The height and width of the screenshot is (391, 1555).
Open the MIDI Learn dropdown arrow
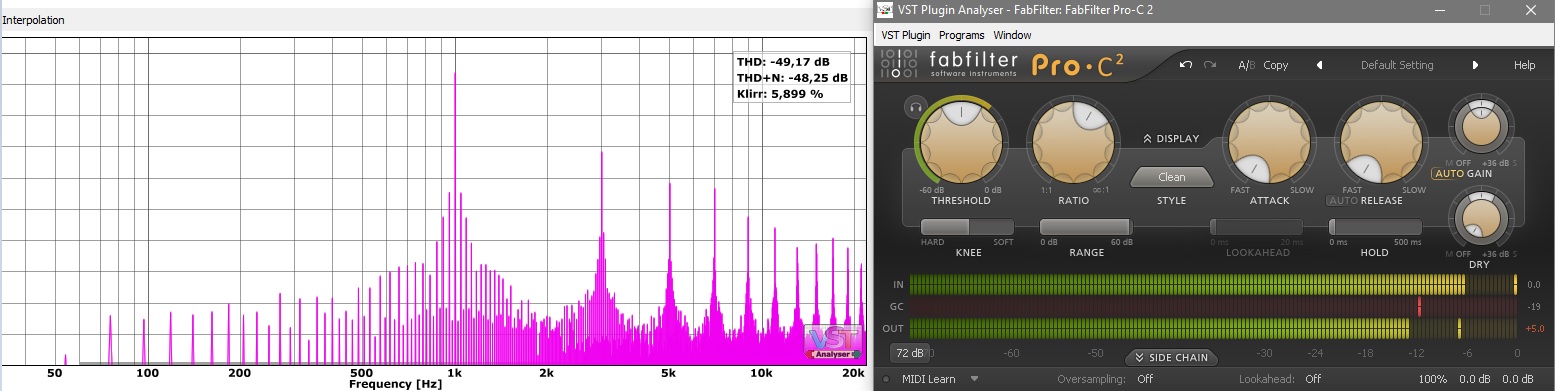(974, 379)
